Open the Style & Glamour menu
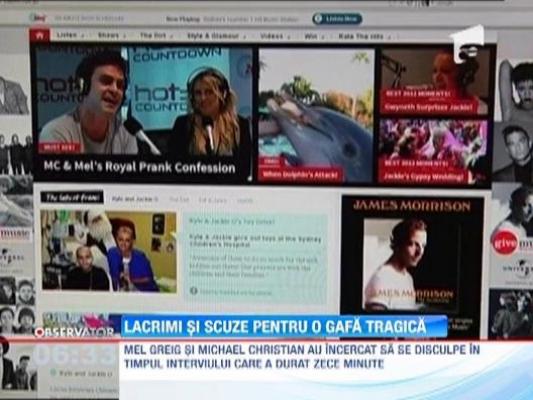Screen dimensions: 533x400 [x=213, y=36]
